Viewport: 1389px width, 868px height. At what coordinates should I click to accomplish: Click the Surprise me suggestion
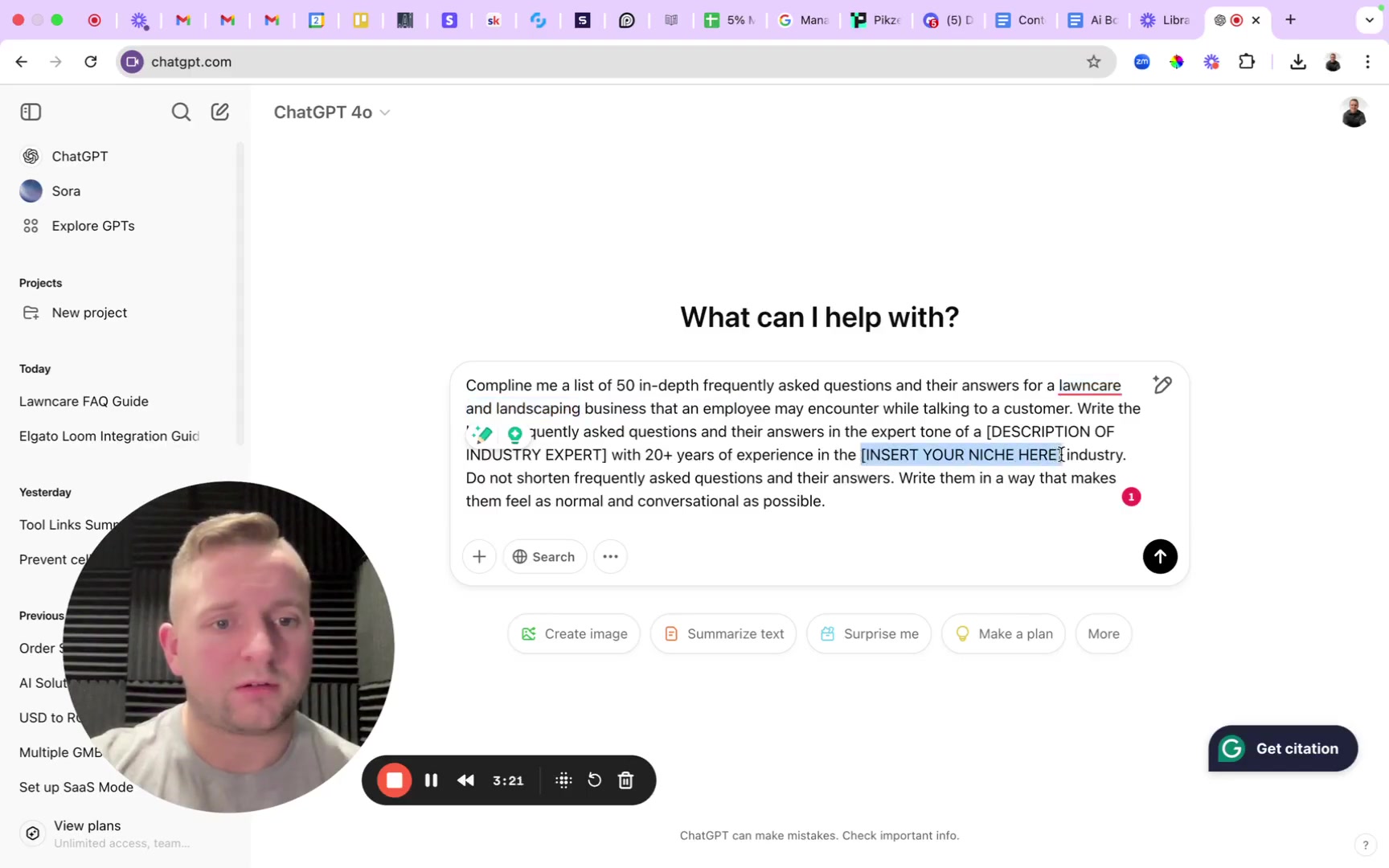(869, 634)
